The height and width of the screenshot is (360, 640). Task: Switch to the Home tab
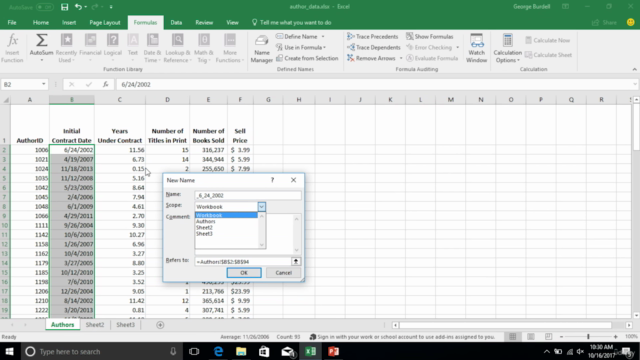coord(41,22)
